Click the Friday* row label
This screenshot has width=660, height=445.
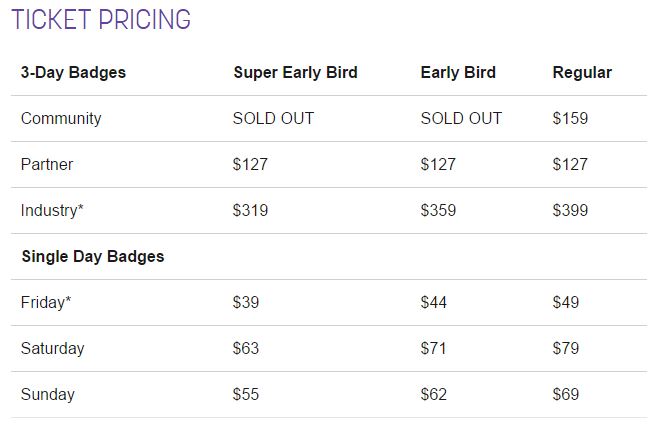tap(46, 302)
